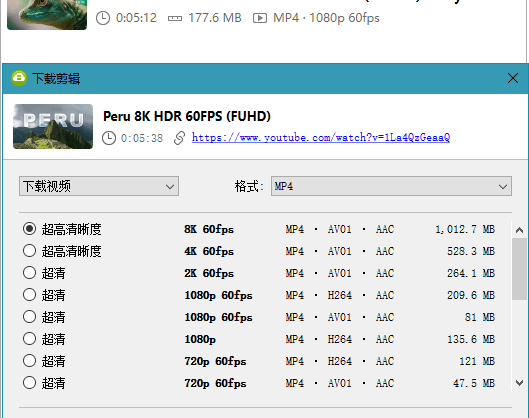
Task: Click the scroll up arrow of quality list
Action: coord(520,230)
